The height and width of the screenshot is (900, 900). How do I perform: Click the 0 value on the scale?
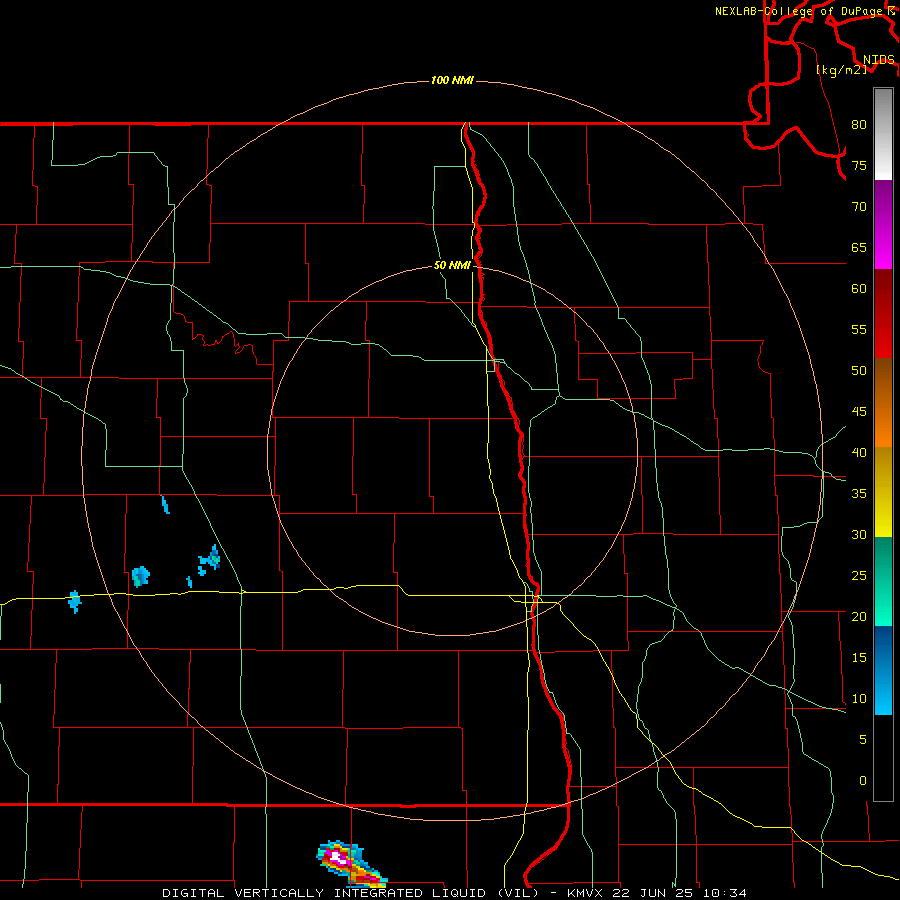point(863,781)
